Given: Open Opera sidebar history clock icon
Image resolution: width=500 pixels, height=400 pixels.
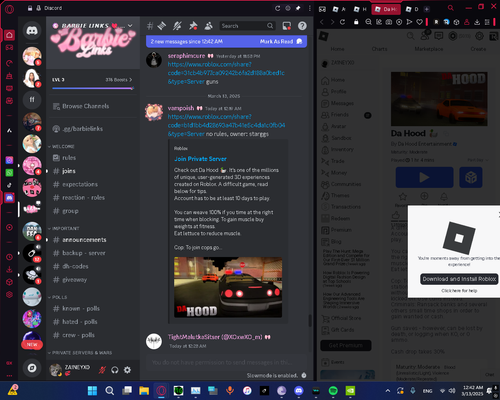Looking at the screenshot, I should (9, 257).
